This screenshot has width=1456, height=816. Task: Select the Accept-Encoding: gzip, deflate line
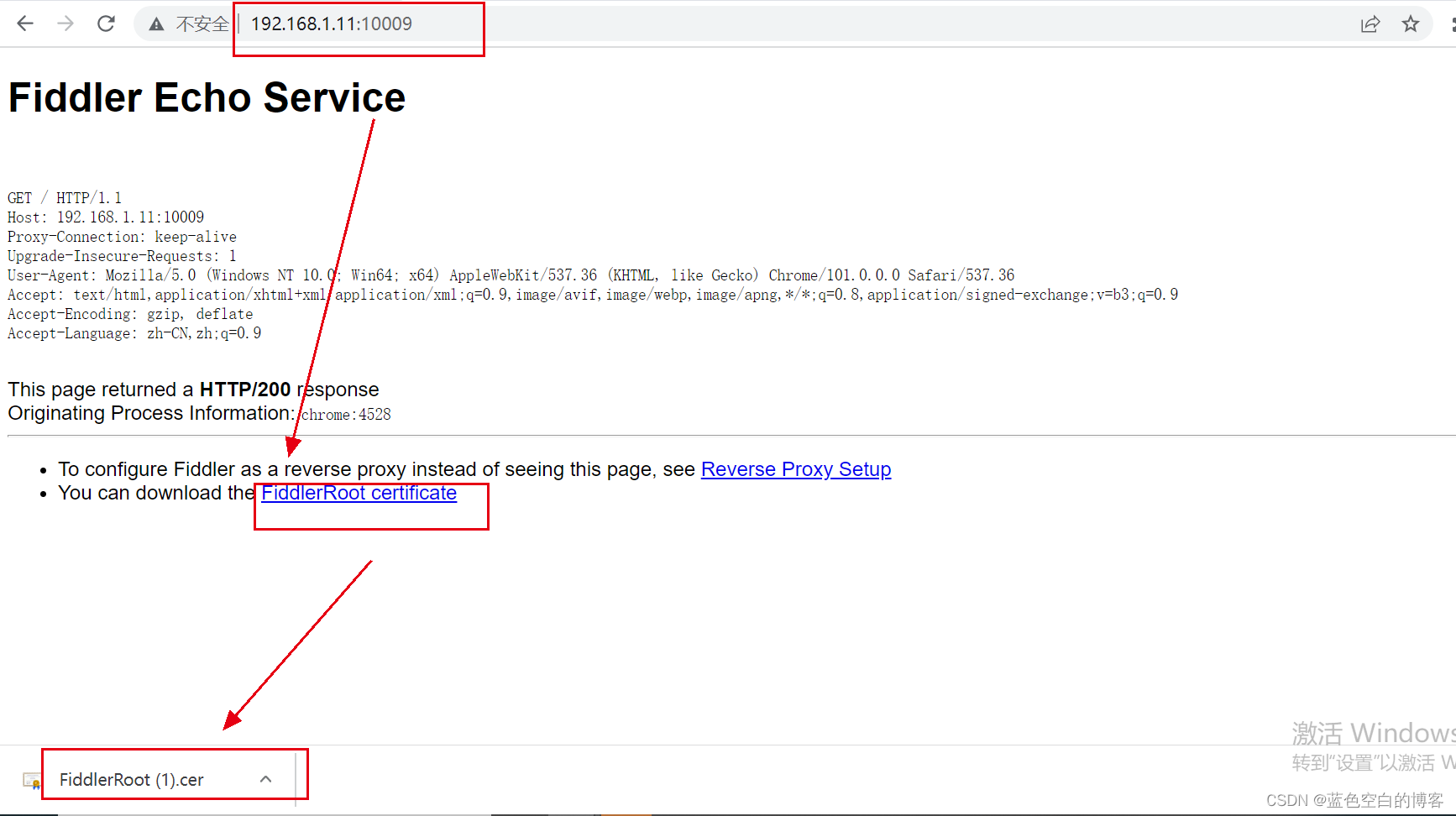[130, 314]
